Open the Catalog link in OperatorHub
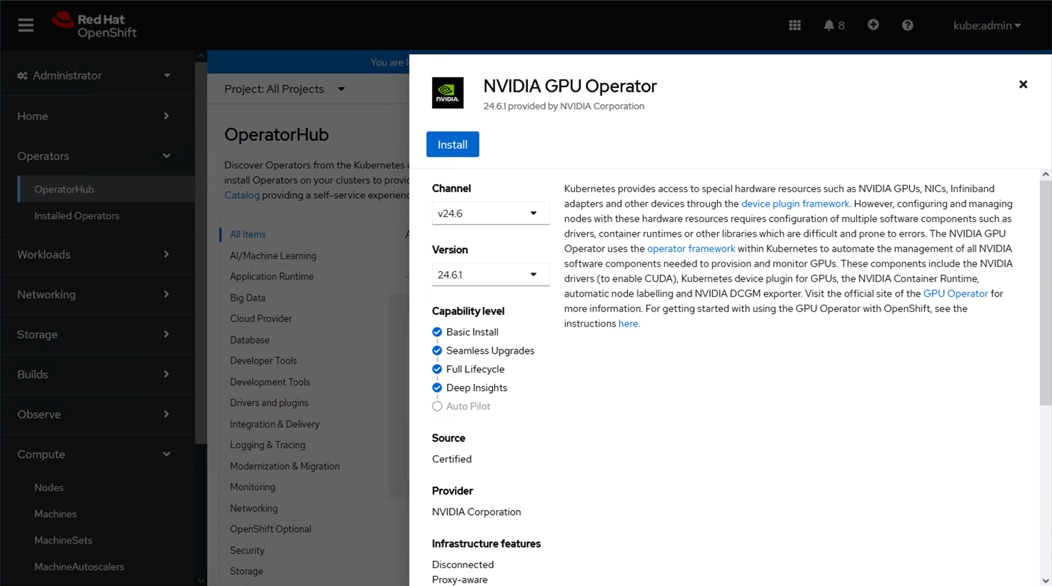Viewport: 1052px width, 586px height. click(242, 195)
